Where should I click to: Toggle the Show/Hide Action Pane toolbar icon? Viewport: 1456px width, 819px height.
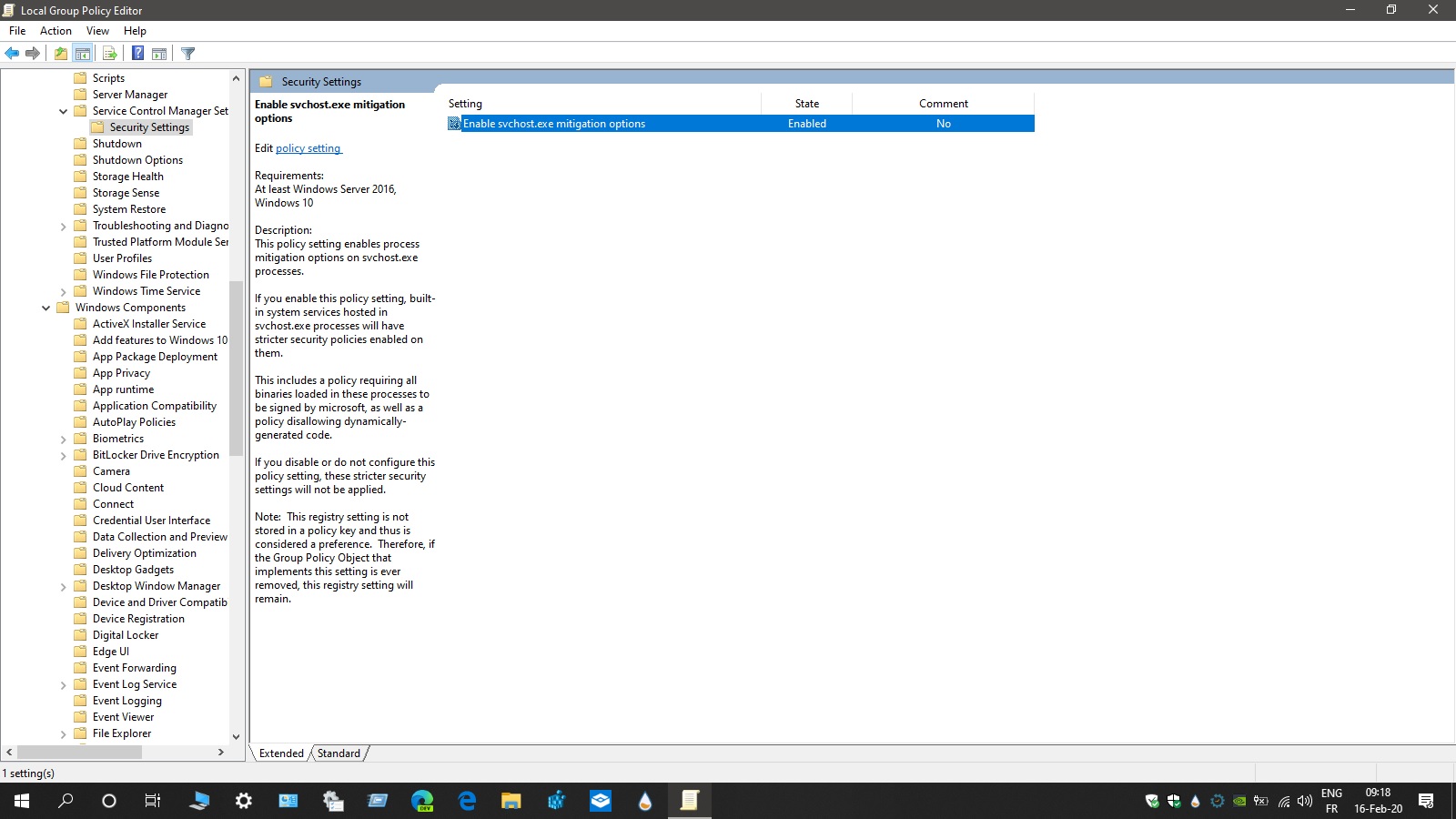click(x=159, y=54)
